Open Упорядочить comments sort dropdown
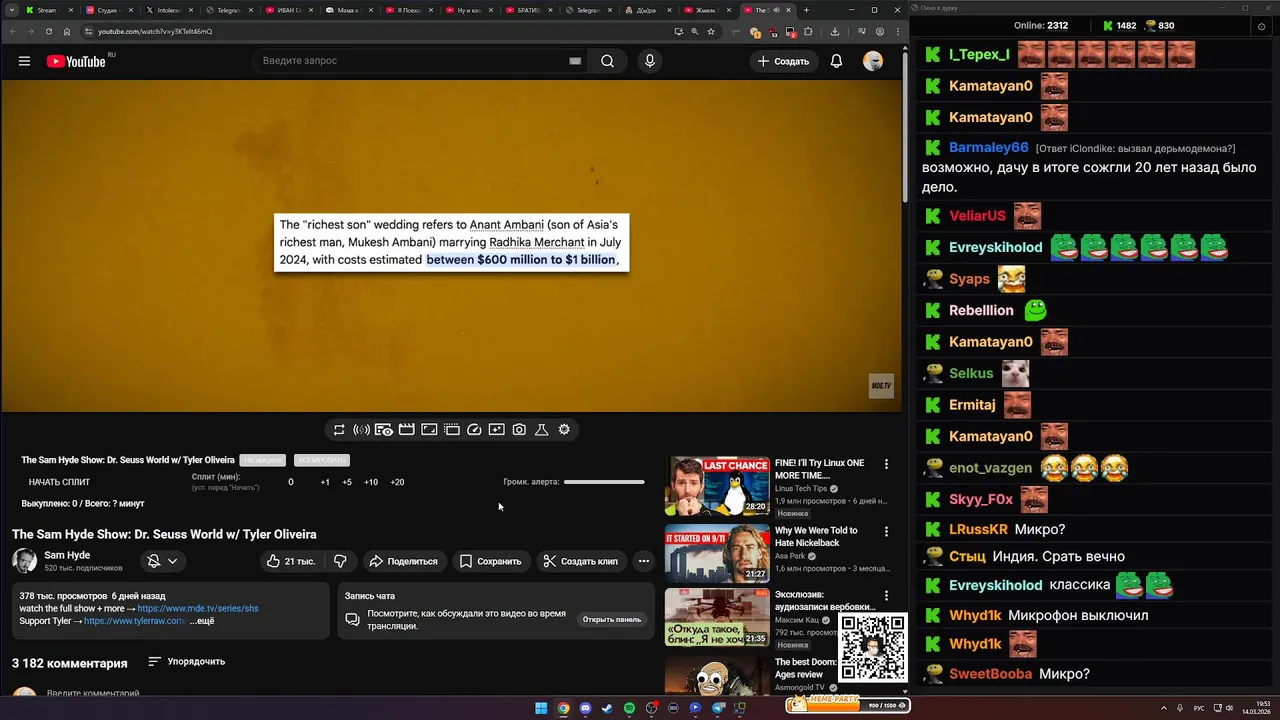The width and height of the screenshot is (1280, 720). [186, 661]
